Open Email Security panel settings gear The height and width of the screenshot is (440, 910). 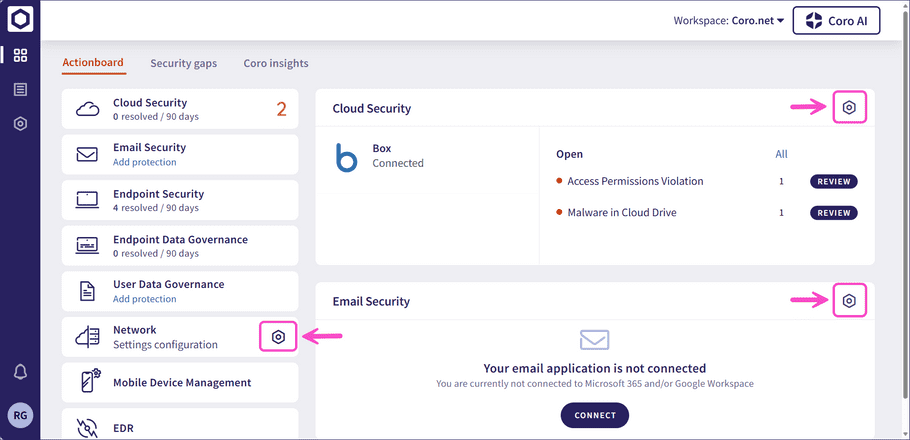tap(849, 300)
